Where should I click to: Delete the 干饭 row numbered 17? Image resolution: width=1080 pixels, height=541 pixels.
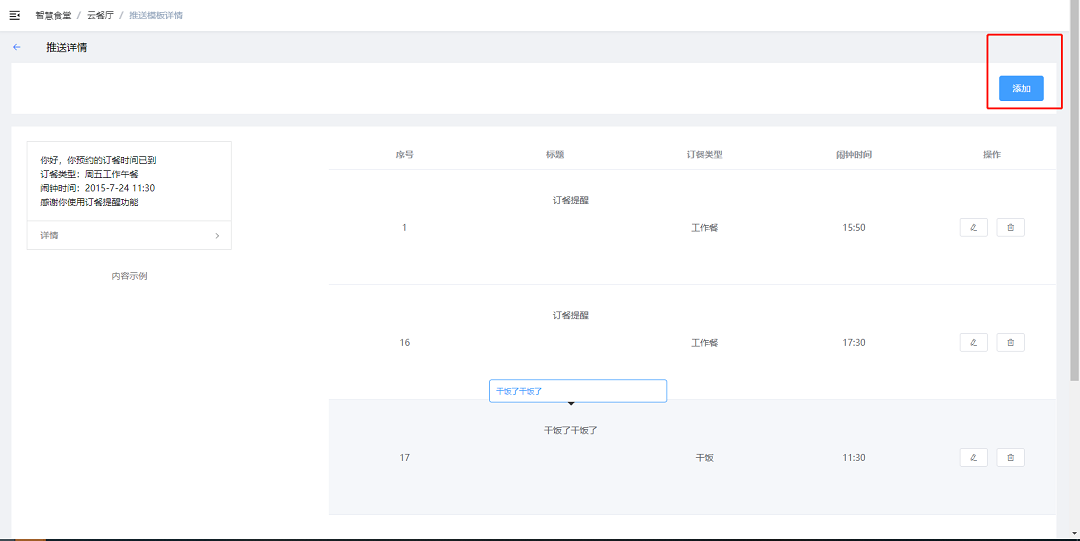pyautogui.click(x=1010, y=458)
